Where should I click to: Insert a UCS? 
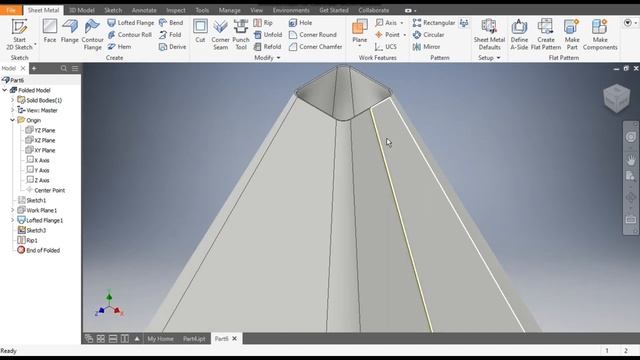[386, 47]
